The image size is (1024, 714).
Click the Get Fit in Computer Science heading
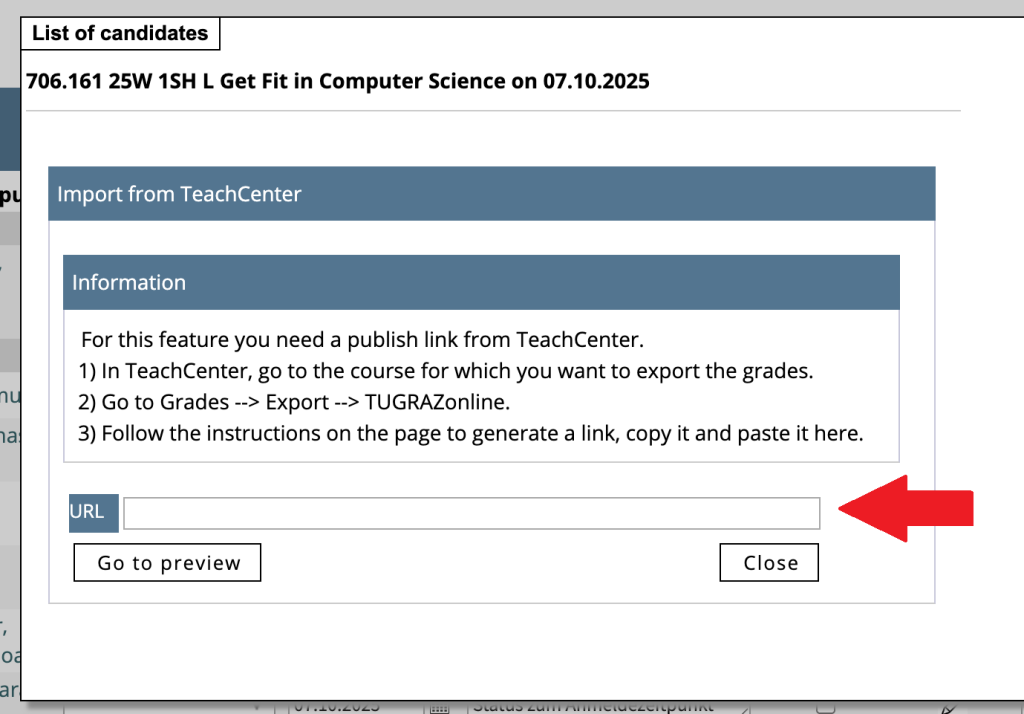click(x=338, y=81)
